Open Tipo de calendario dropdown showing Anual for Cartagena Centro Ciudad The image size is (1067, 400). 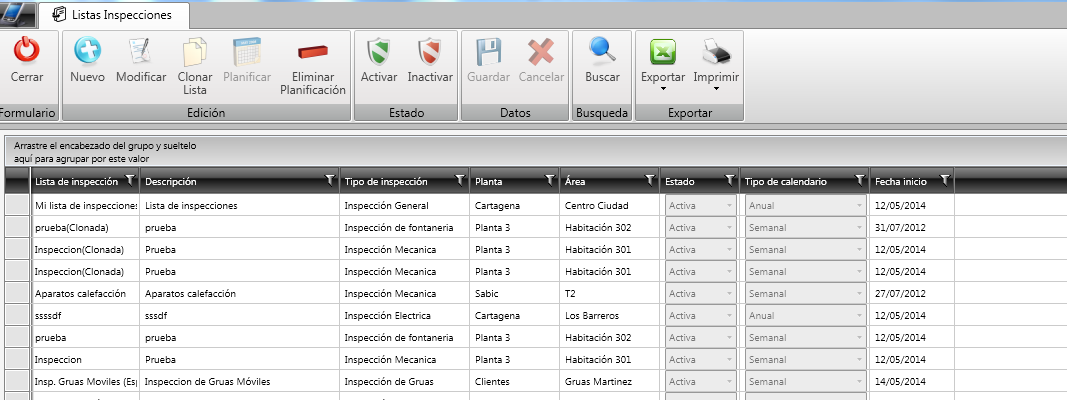tap(806, 205)
